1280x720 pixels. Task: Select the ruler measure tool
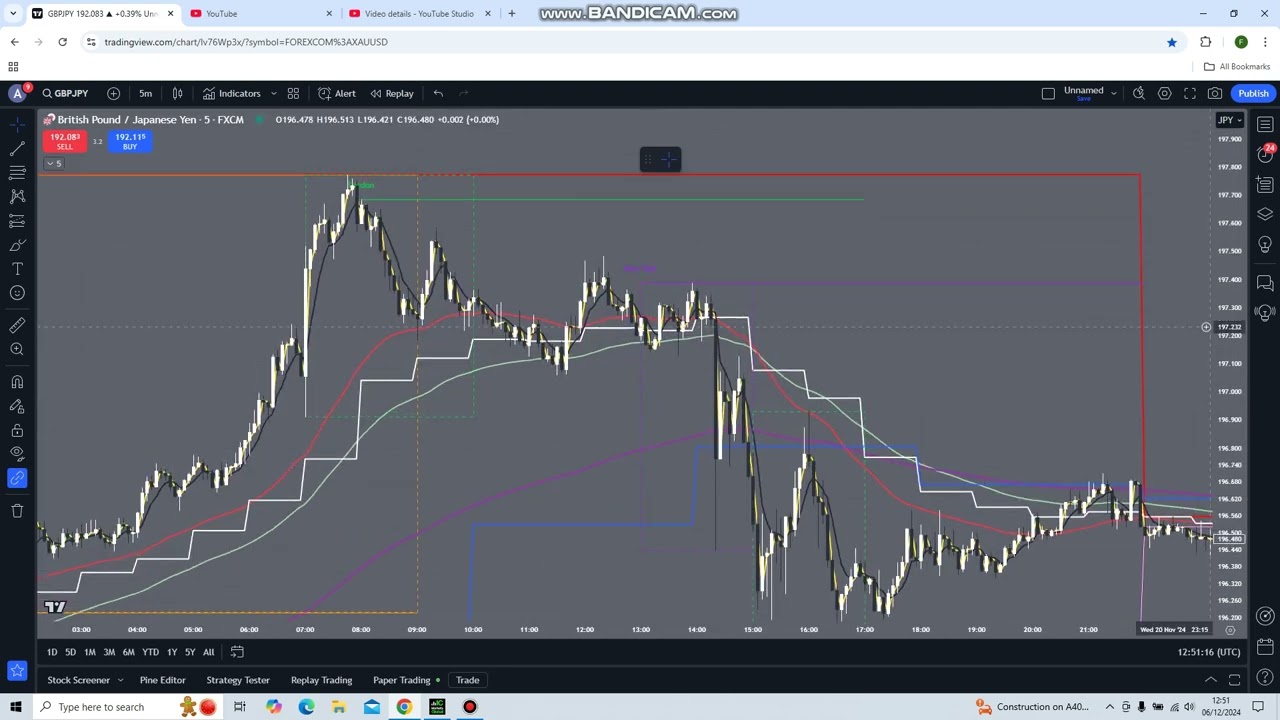[x=17, y=325]
